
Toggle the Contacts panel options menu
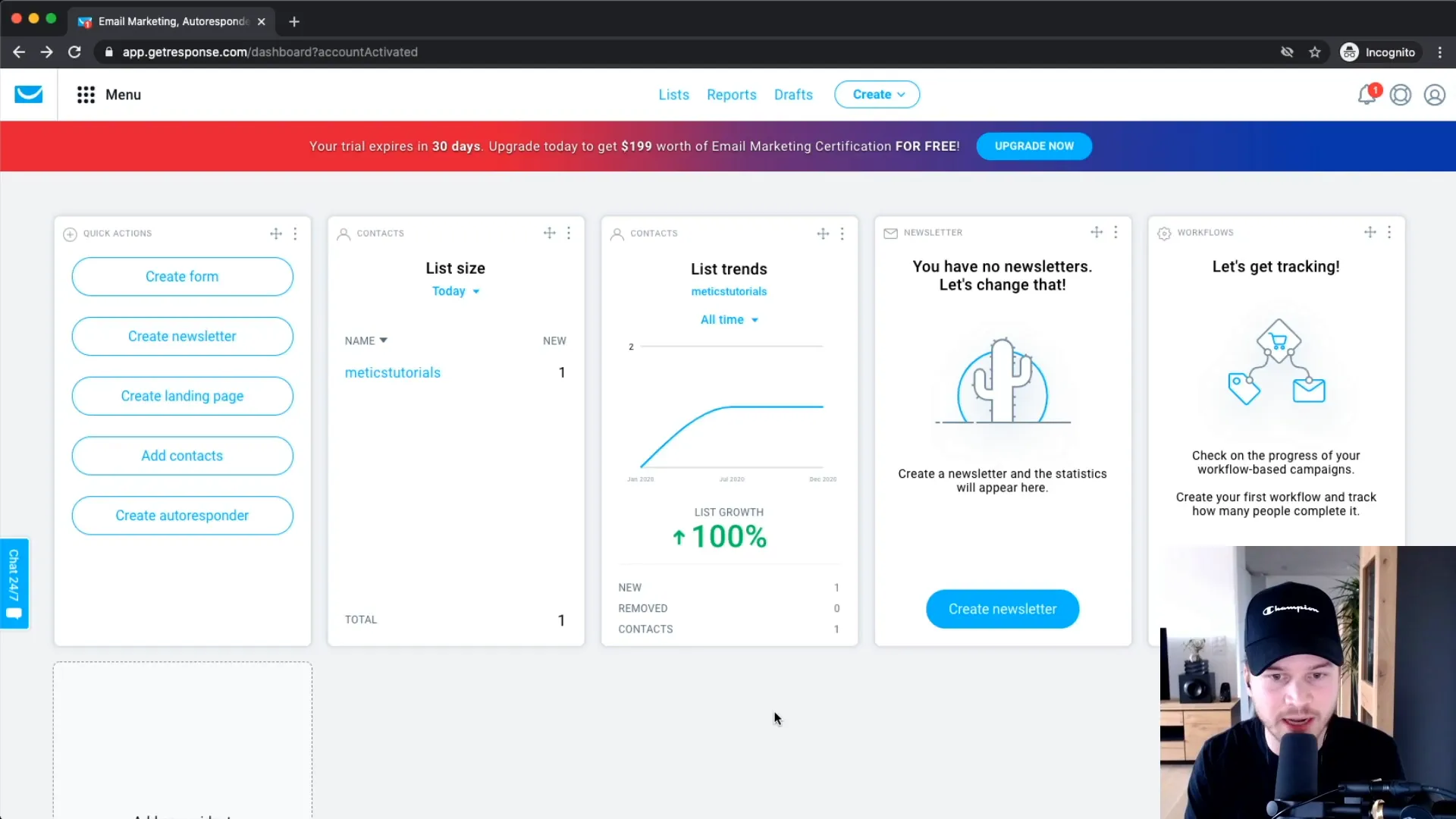pos(569,232)
